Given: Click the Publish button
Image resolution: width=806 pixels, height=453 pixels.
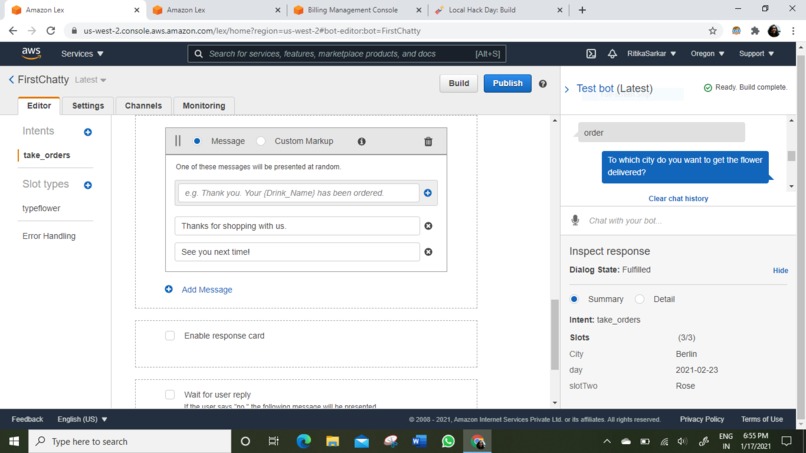Looking at the screenshot, I should [507, 83].
